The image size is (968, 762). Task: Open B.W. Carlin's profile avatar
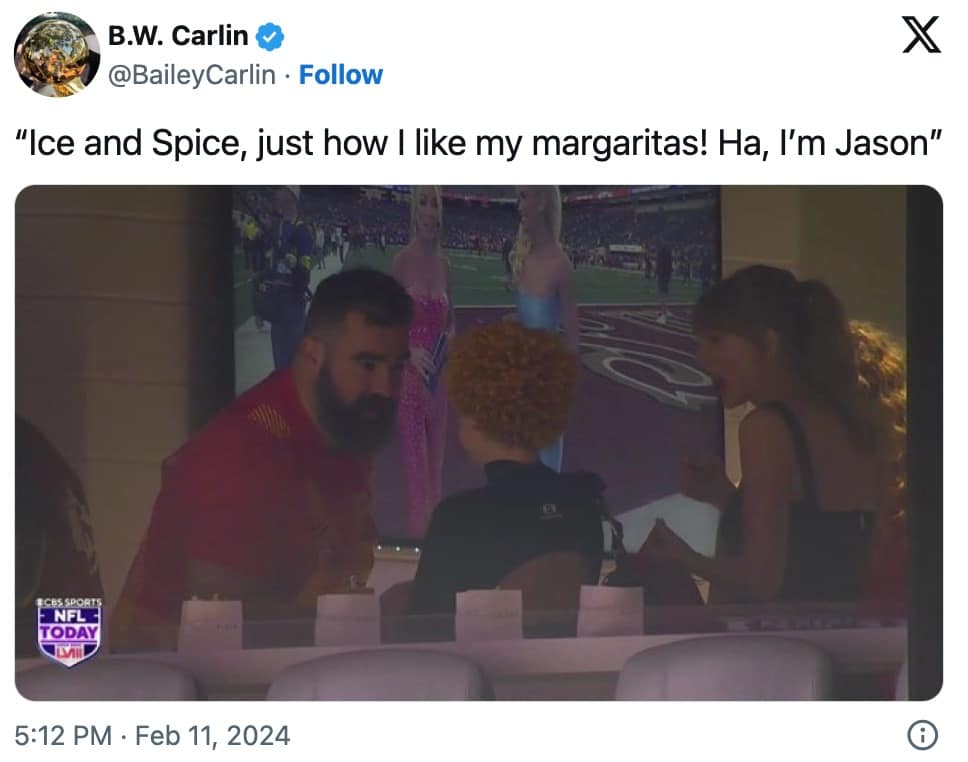coord(56,55)
